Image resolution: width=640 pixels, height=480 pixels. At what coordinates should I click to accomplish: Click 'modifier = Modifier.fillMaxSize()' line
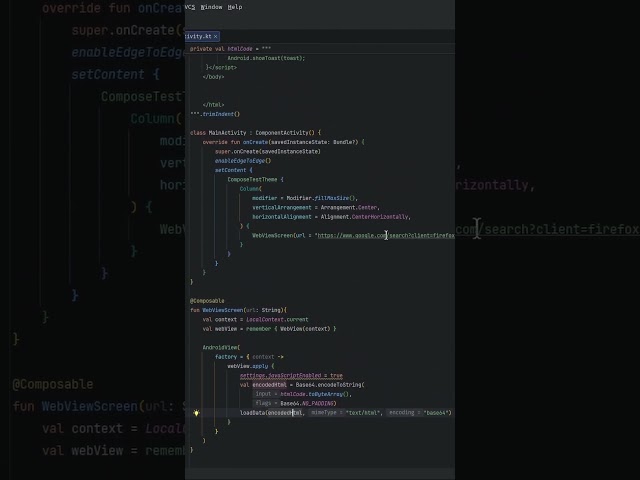(305, 198)
